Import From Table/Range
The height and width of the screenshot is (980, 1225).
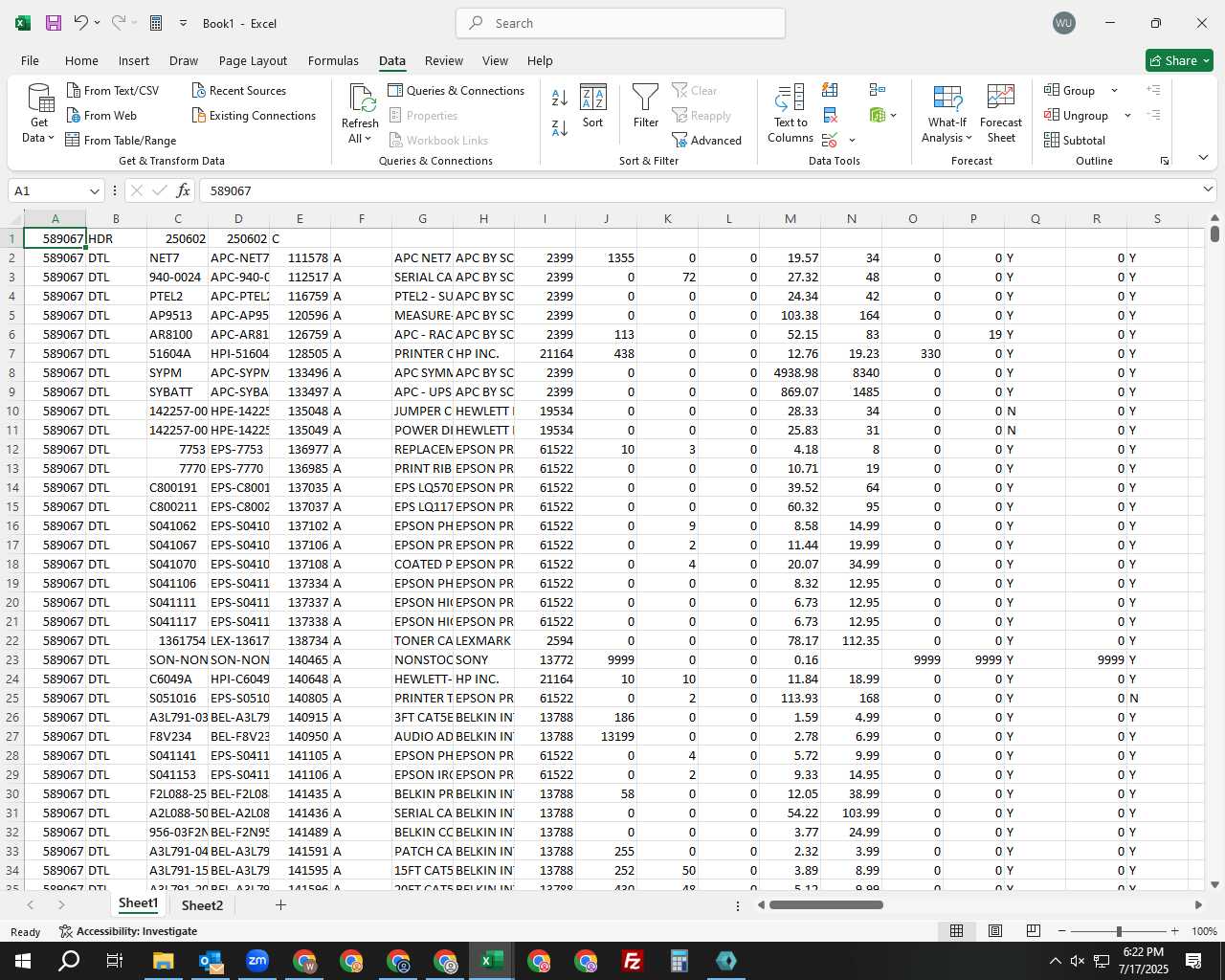click(x=121, y=140)
